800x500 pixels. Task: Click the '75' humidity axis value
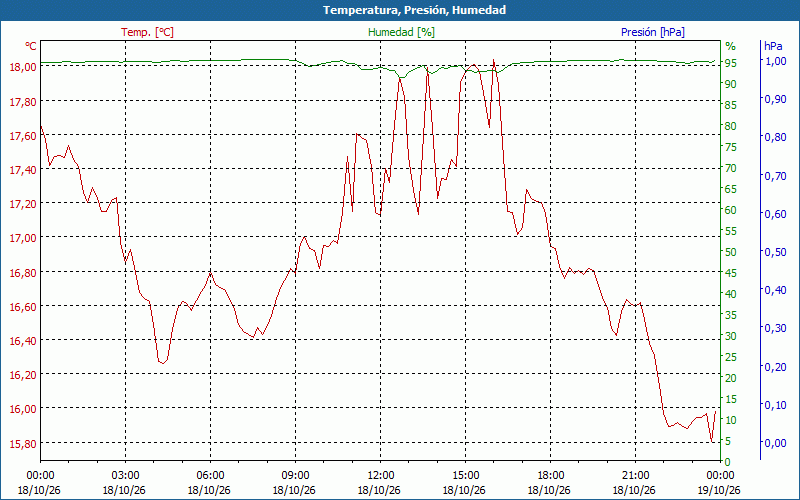click(731, 147)
